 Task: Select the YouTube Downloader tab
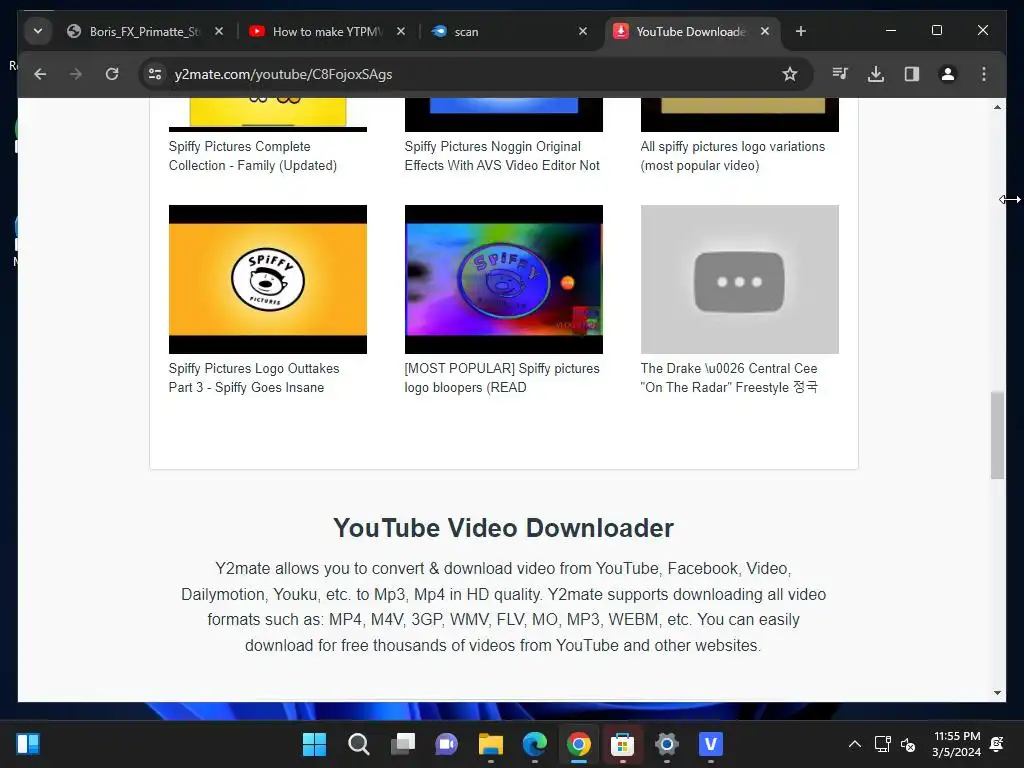click(x=690, y=31)
